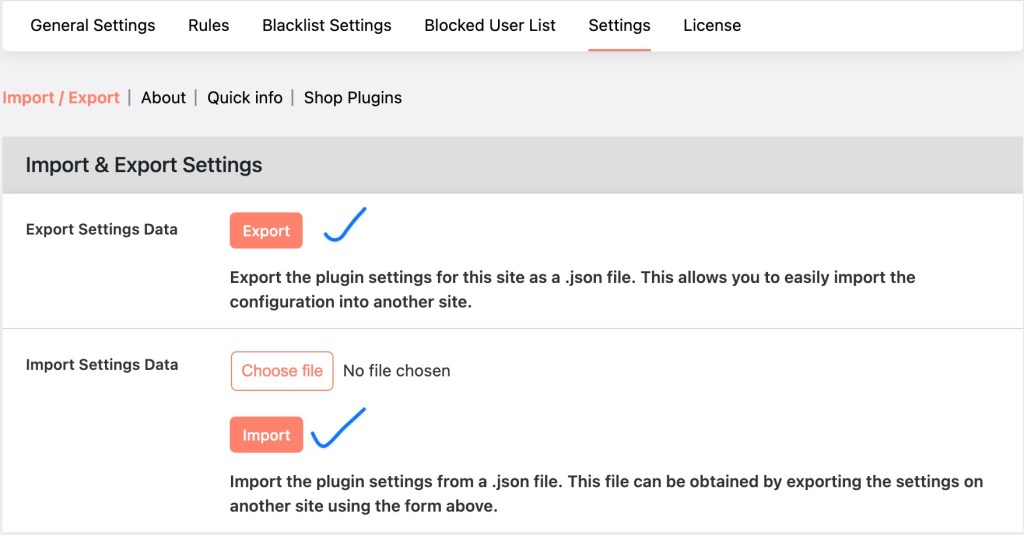Open the License tab
Viewport: 1024px width, 535px height.
(712, 25)
